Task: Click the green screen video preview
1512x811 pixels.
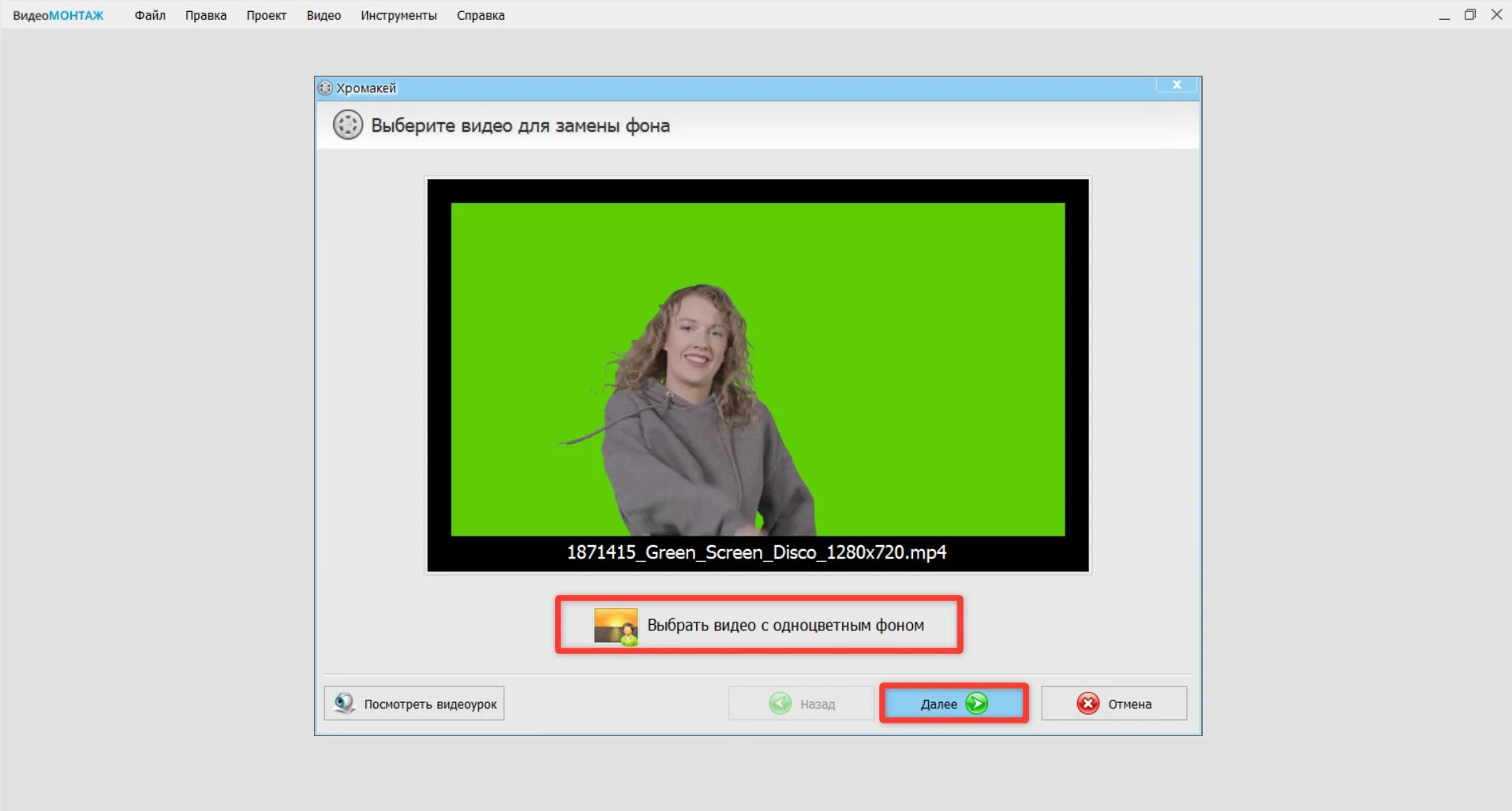Action: click(758, 369)
